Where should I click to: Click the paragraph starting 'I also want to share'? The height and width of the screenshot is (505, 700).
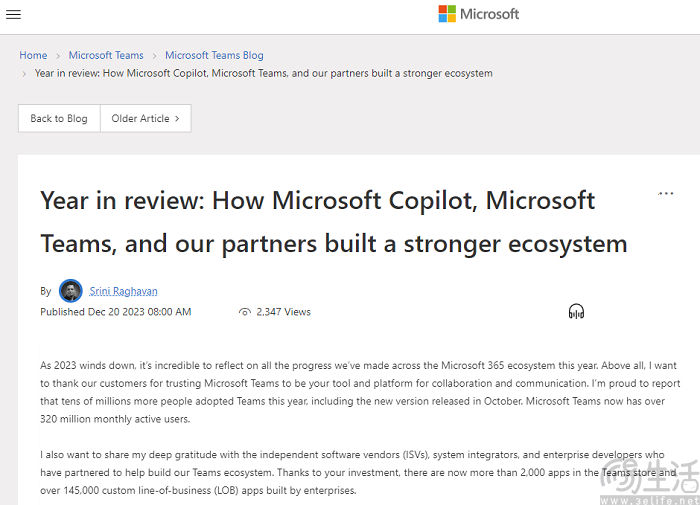358,472
